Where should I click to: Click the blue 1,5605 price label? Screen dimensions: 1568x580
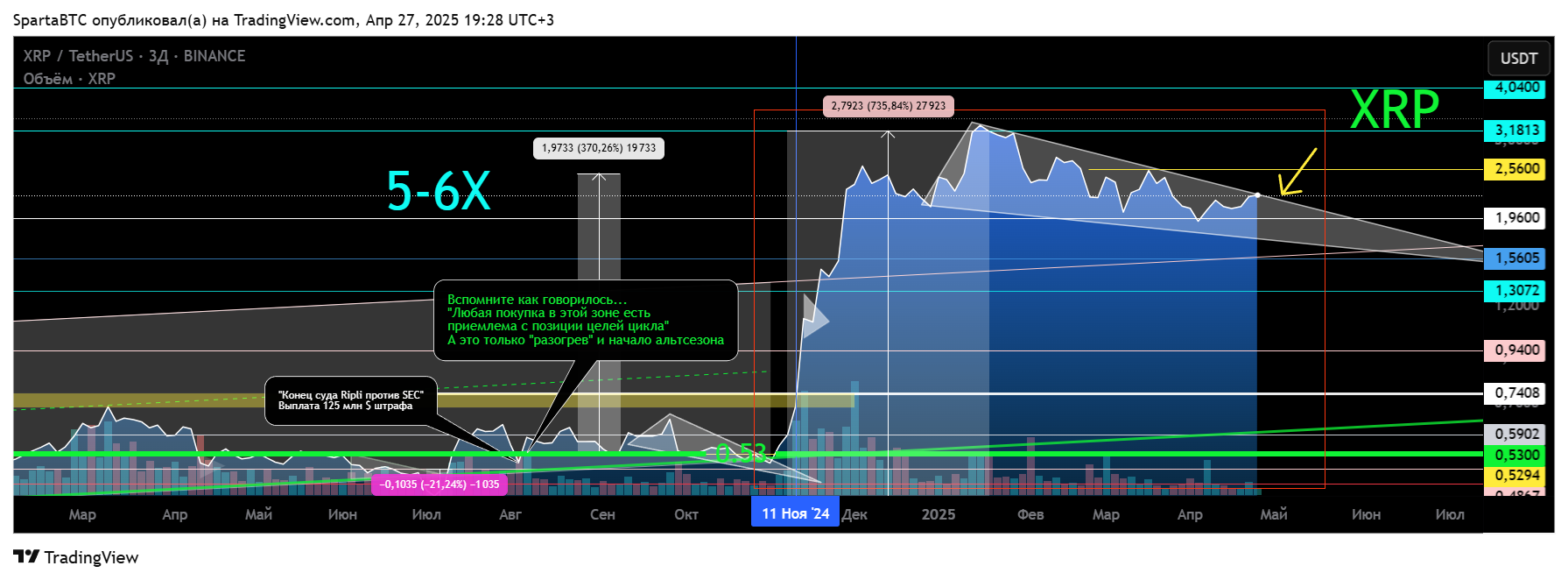pyautogui.click(x=1516, y=258)
